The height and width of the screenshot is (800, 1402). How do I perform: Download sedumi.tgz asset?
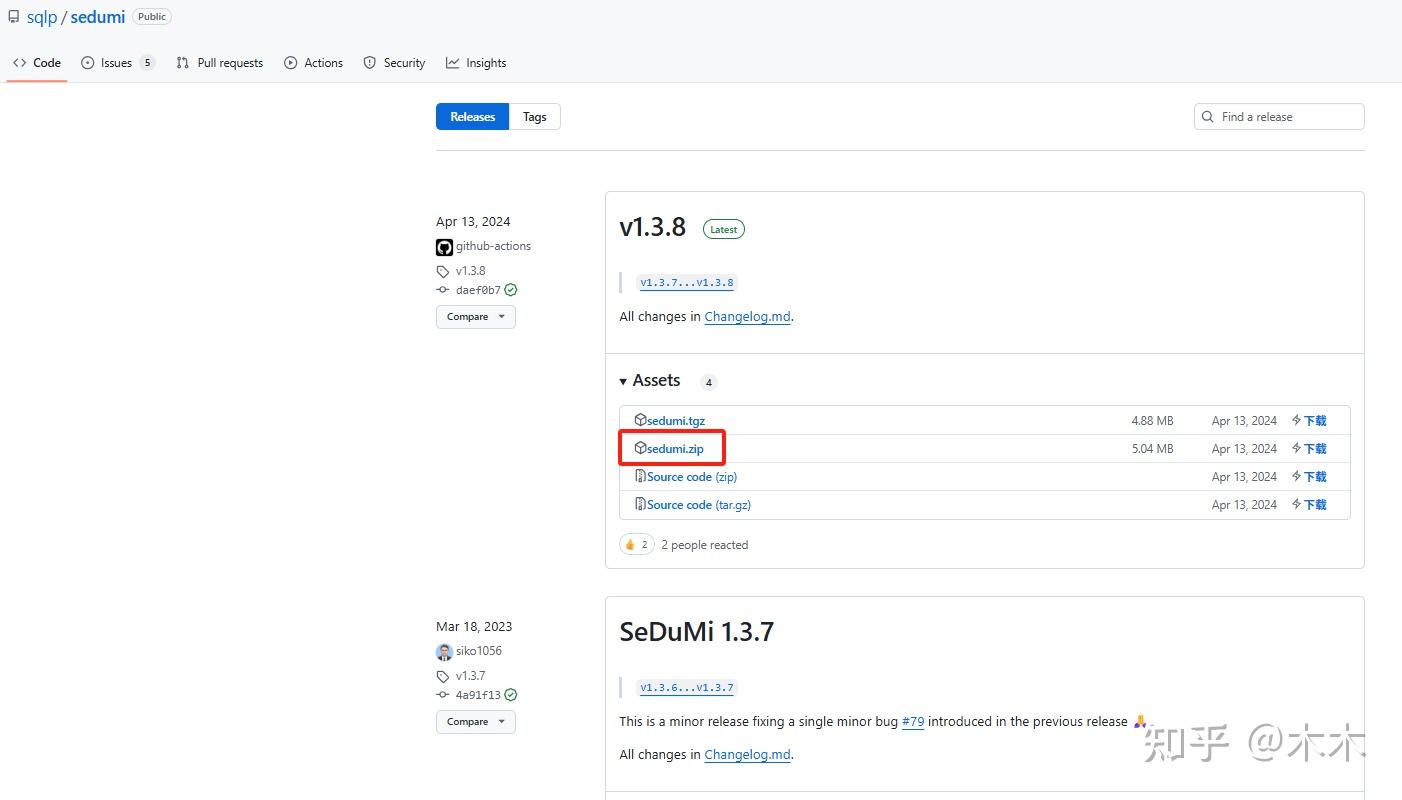[x=676, y=421]
